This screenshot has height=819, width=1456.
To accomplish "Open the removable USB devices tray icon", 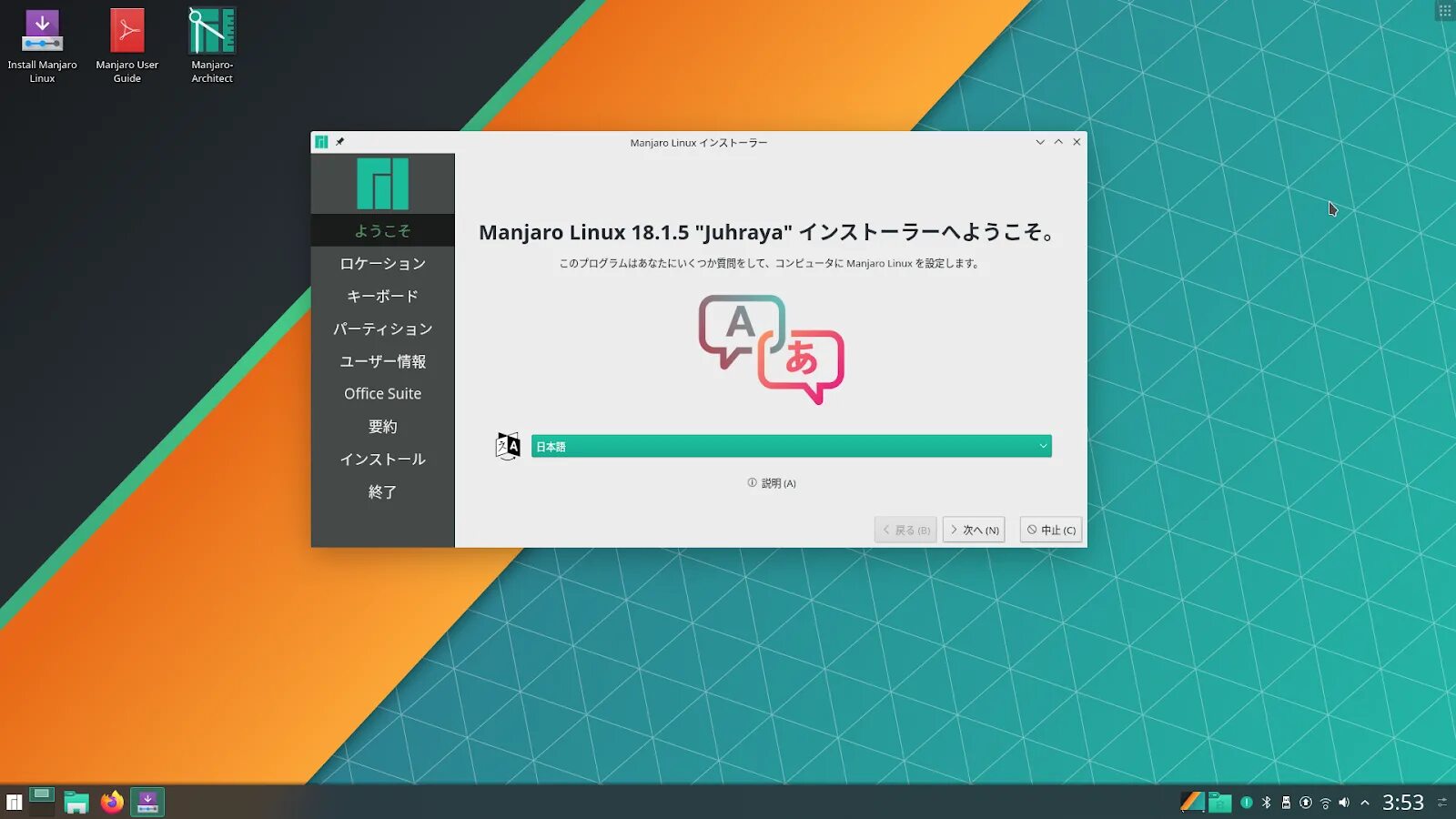I will click(x=1286, y=803).
